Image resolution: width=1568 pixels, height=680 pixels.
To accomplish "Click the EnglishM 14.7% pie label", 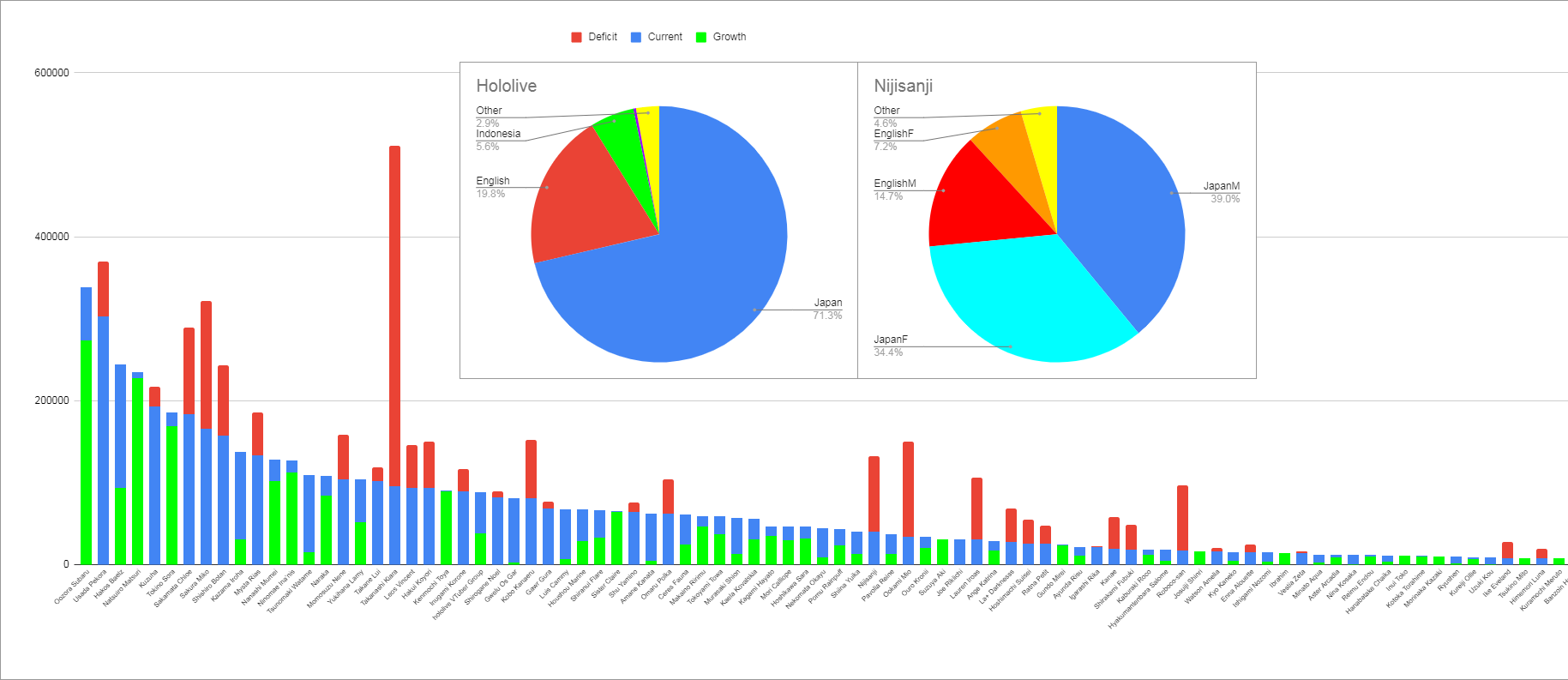I will pos(895,190).
